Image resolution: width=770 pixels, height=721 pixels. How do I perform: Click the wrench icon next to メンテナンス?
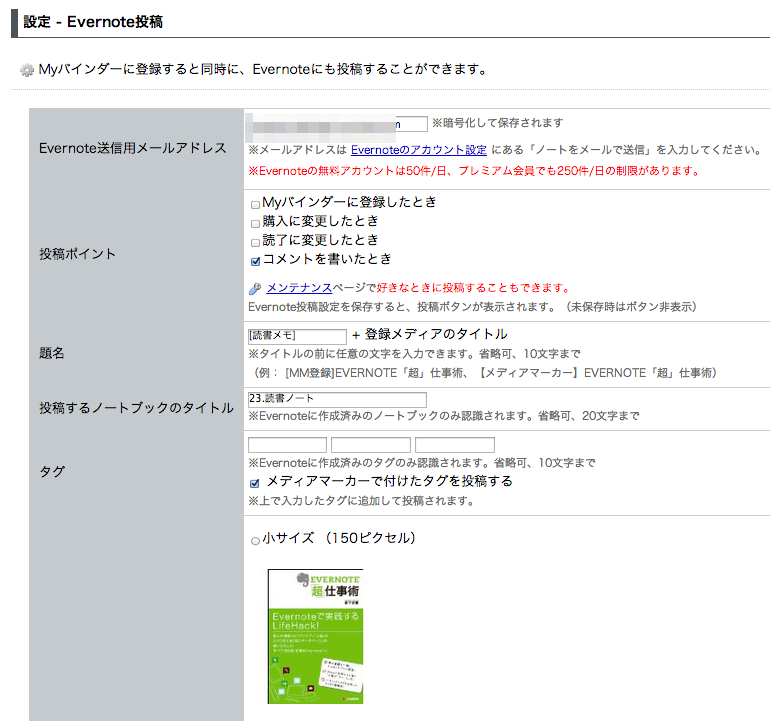255,288
